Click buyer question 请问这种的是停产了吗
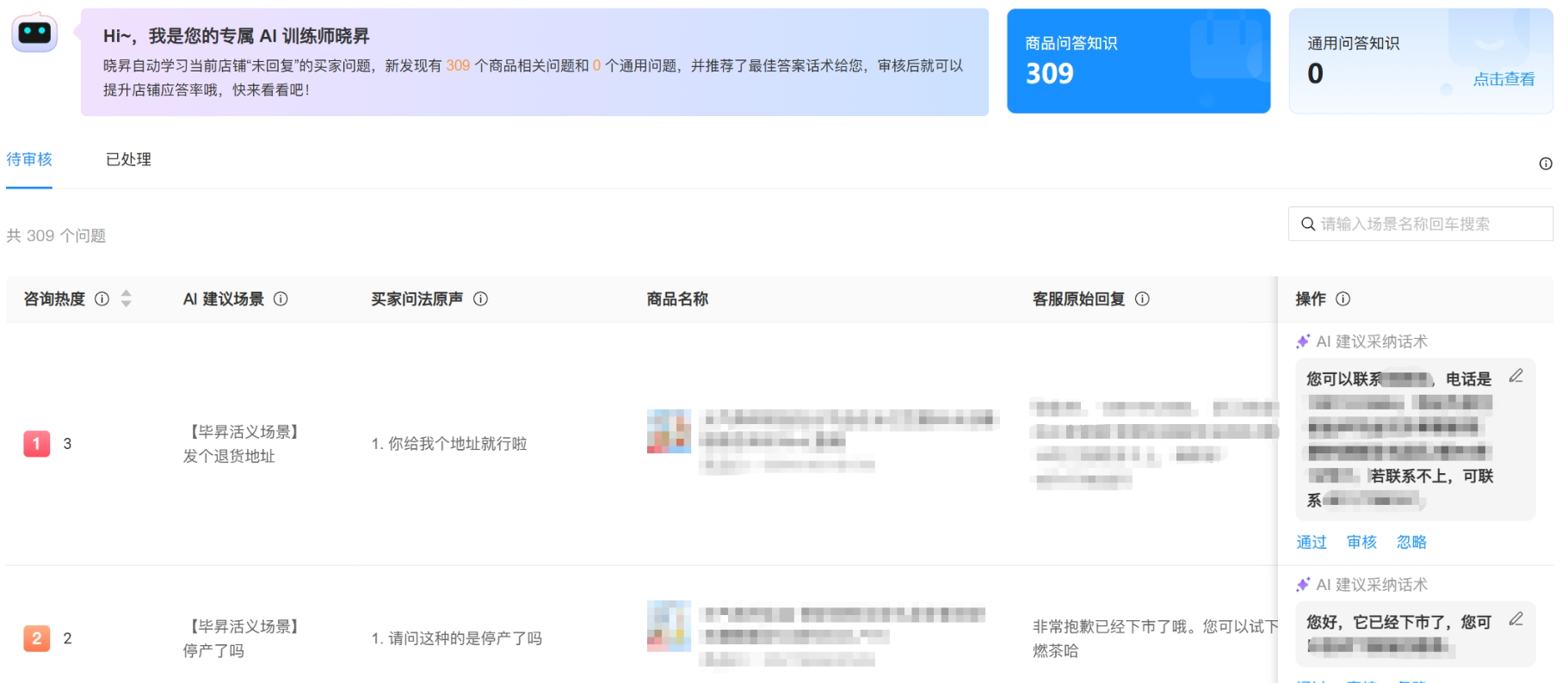 coord(457,638)
